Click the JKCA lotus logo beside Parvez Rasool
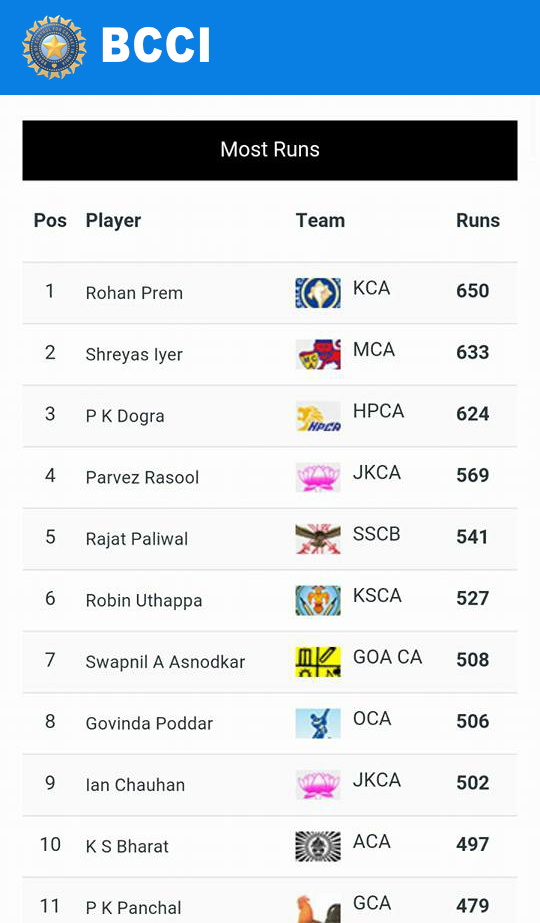540x923 pixels. tap(318, 477)
